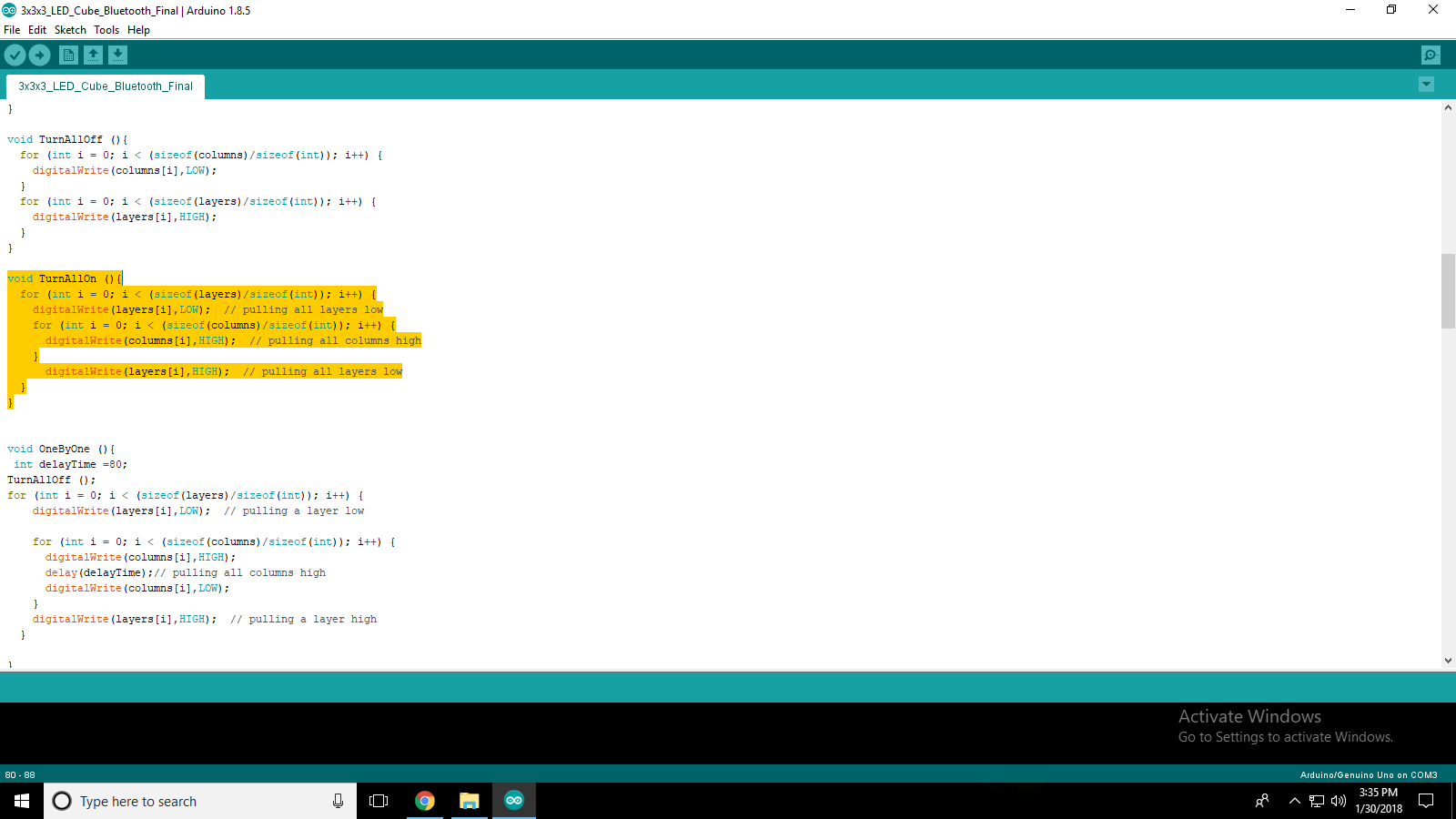Open the Help menu

tap(138, 30)
